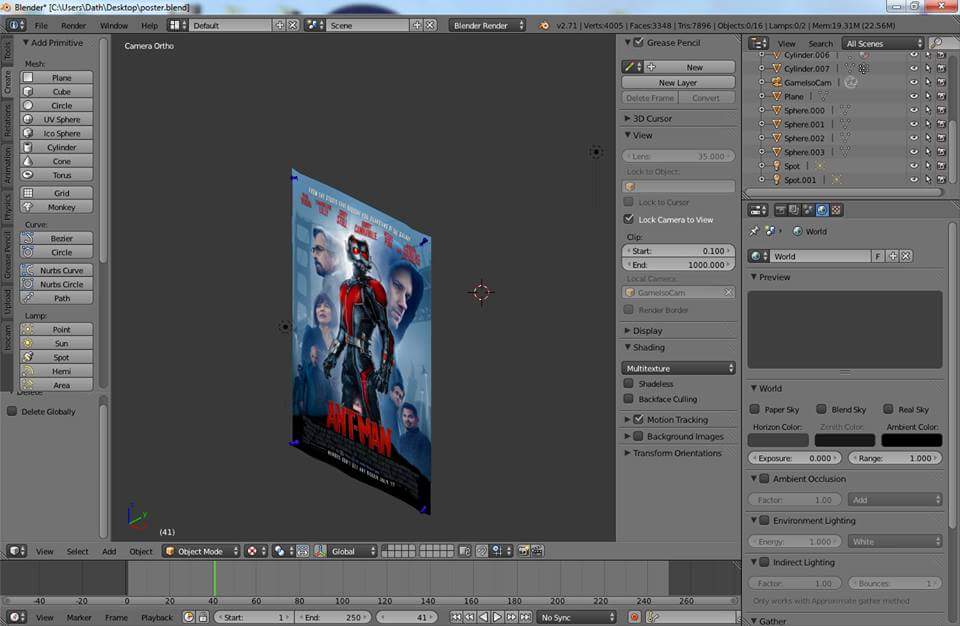This screenshot has height=626, width=960.
Task: Add a Spot lamp from the Lamp list
Action: [x=56, y=357]
